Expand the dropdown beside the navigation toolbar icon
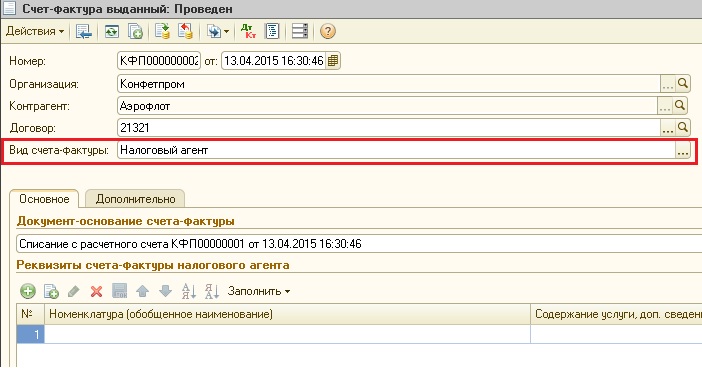The height and width of the screenshot is (368, 702). 226,31
